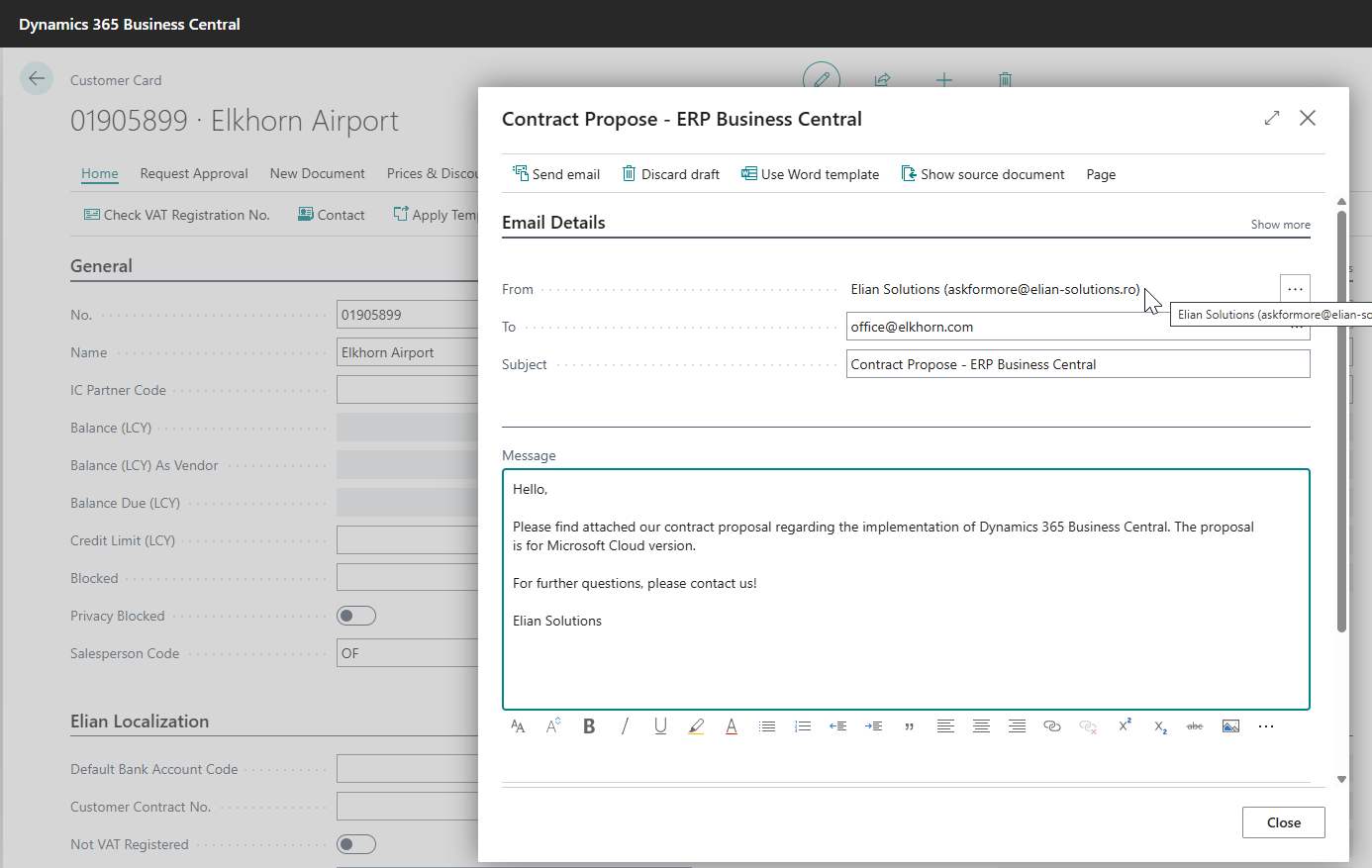Toggle underline formatting in message editor
Viewport: 1372px width, 868px height.
(660, 726)
